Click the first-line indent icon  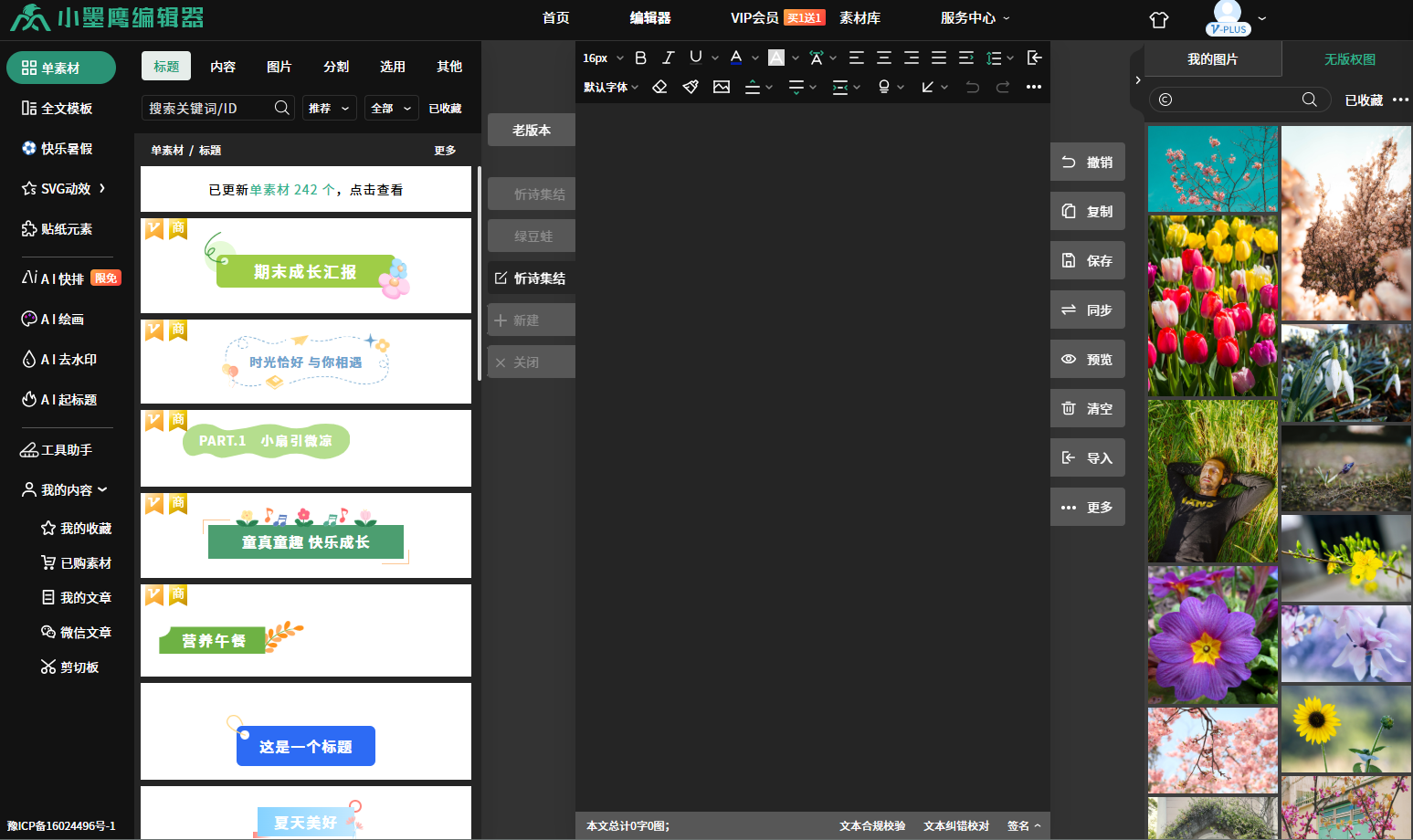965,58
